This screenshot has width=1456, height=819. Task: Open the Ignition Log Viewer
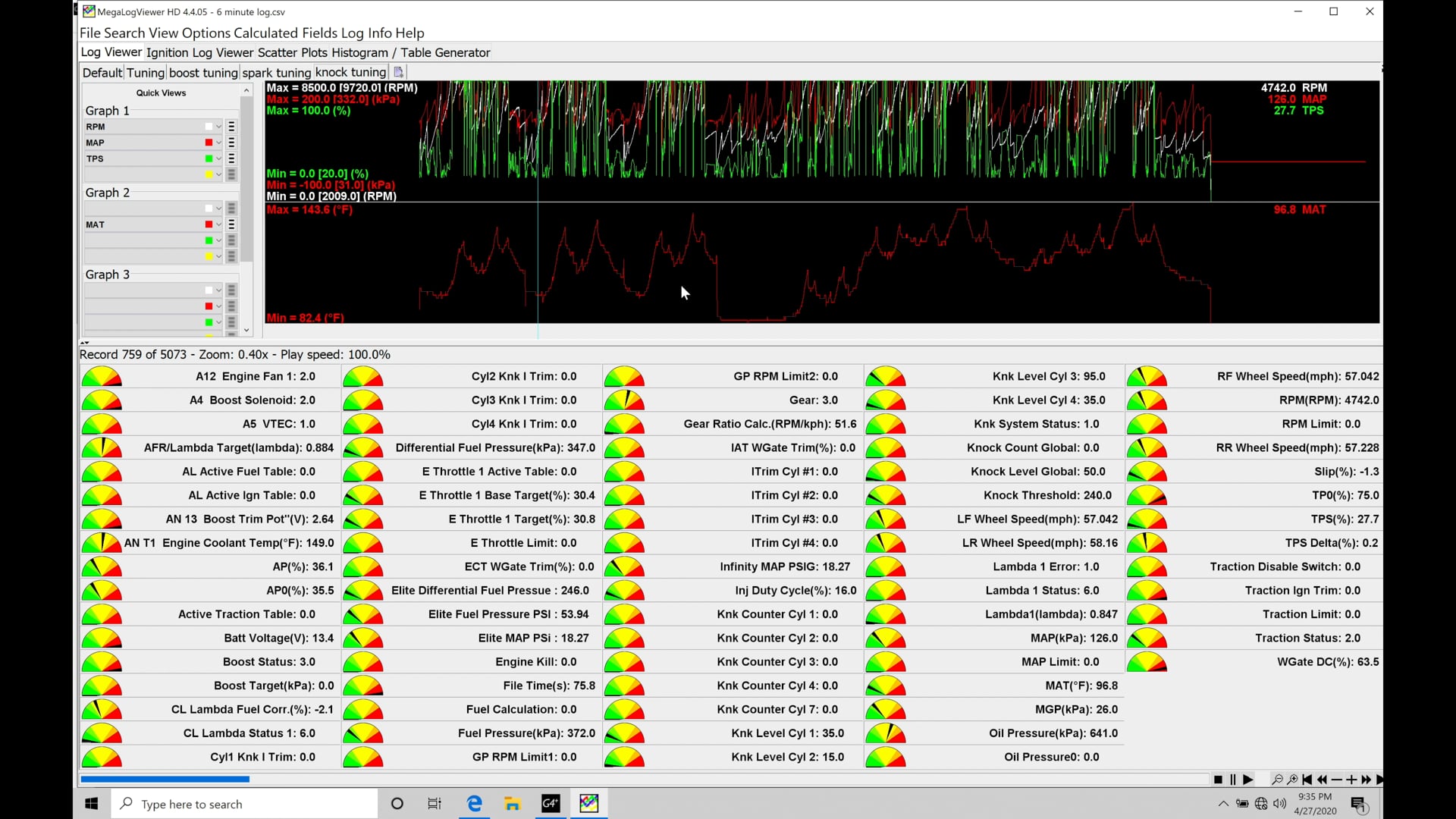coord(200,52)
